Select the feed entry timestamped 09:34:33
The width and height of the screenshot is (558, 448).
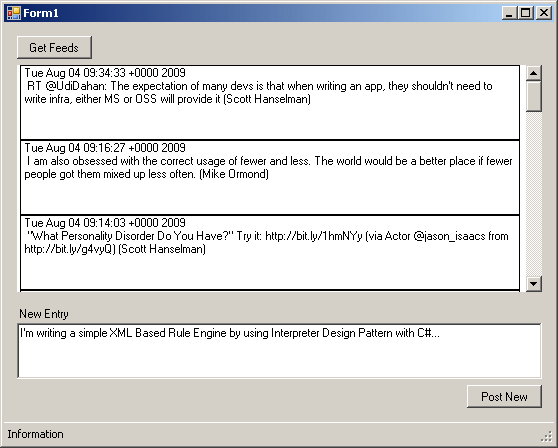tap(270, 102)
